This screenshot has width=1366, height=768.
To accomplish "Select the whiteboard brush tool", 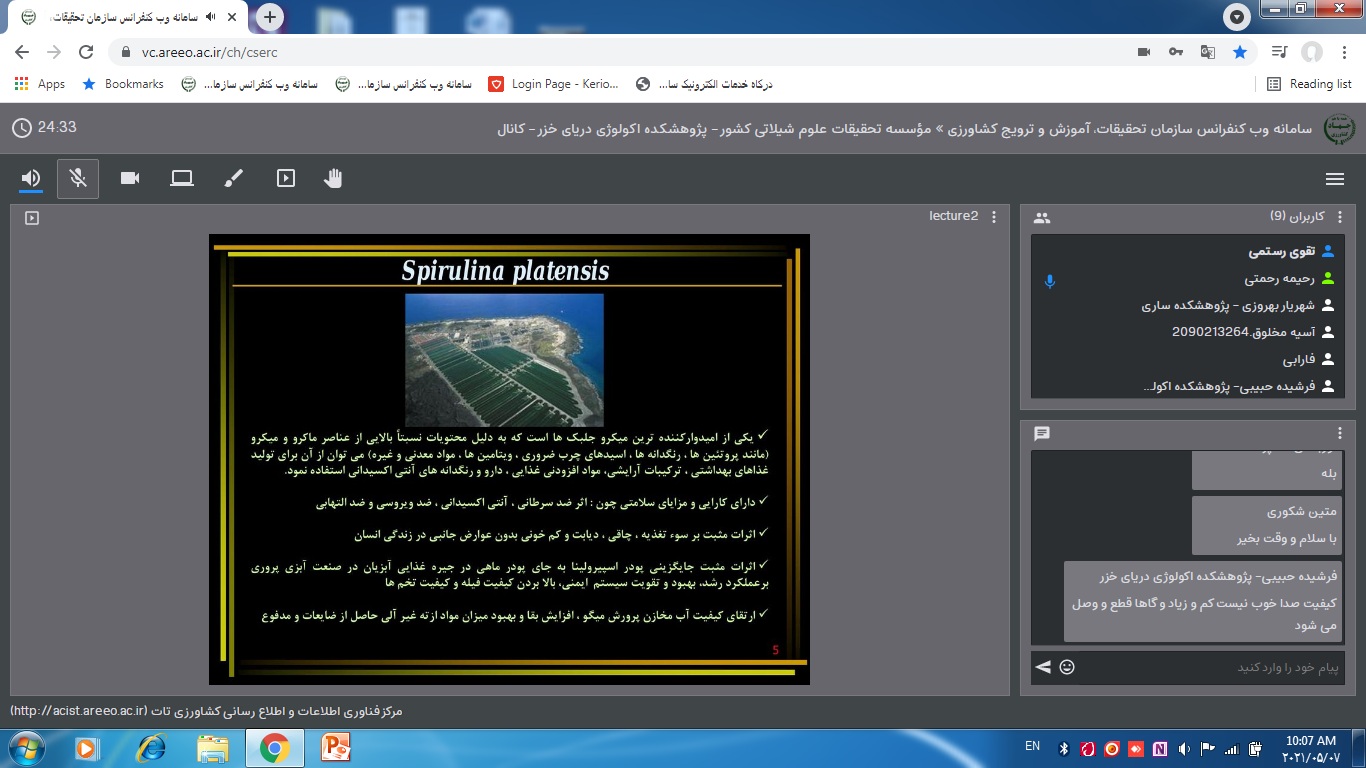I will [x=233, y=178].
